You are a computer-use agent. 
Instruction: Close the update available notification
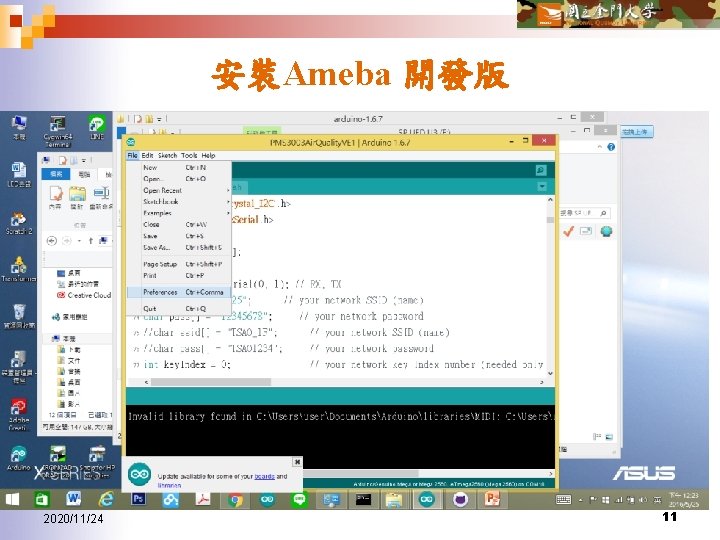[297, 462]
